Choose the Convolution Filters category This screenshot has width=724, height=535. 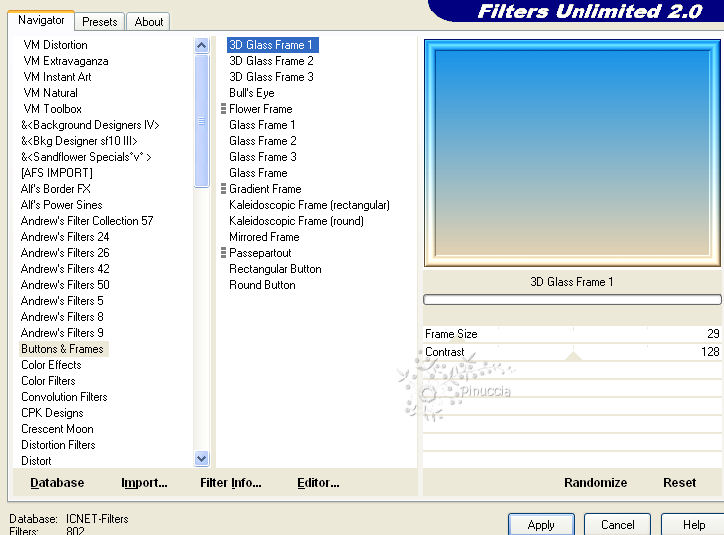point(64,397)
